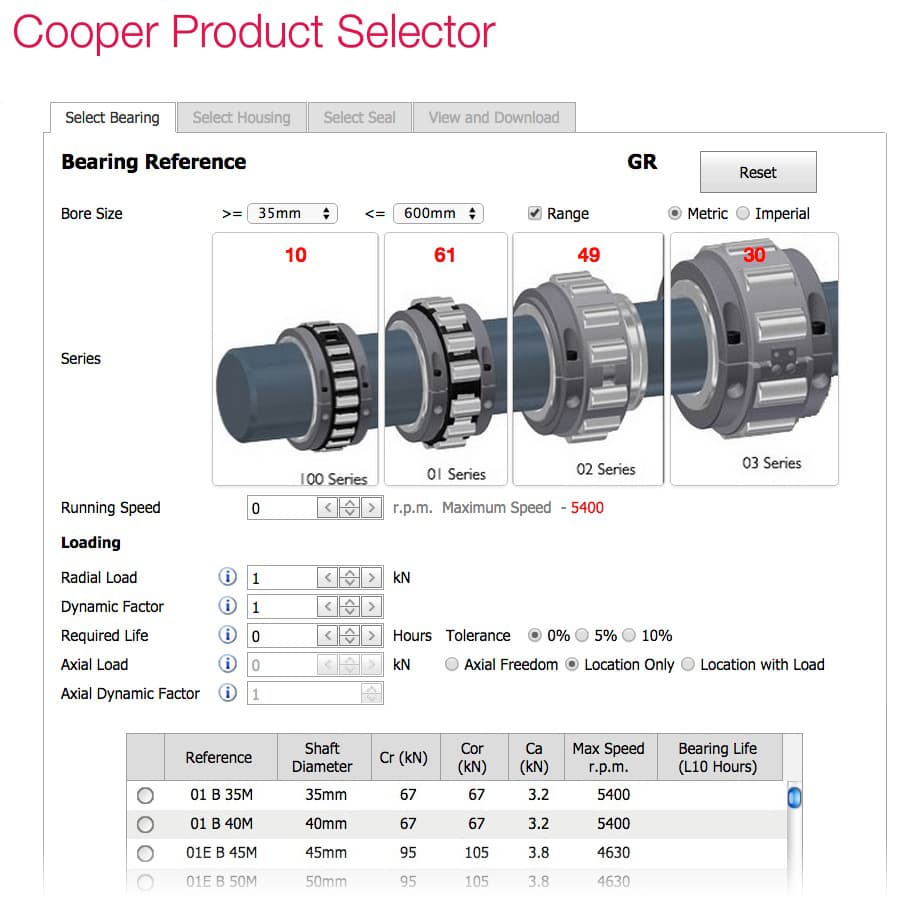Click the Required Life right arrow
Screen dimensions: 906x906
click(372, 636)
